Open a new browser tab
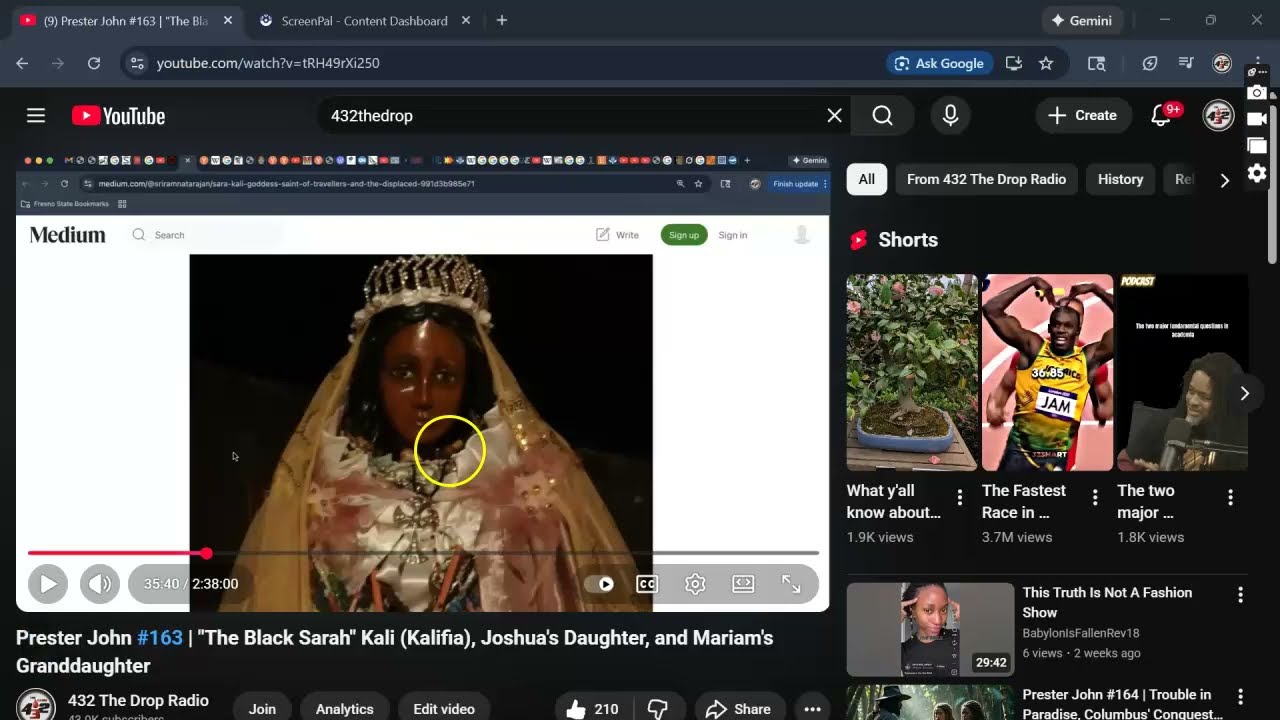1280x720 pixels. pos(502,21)
